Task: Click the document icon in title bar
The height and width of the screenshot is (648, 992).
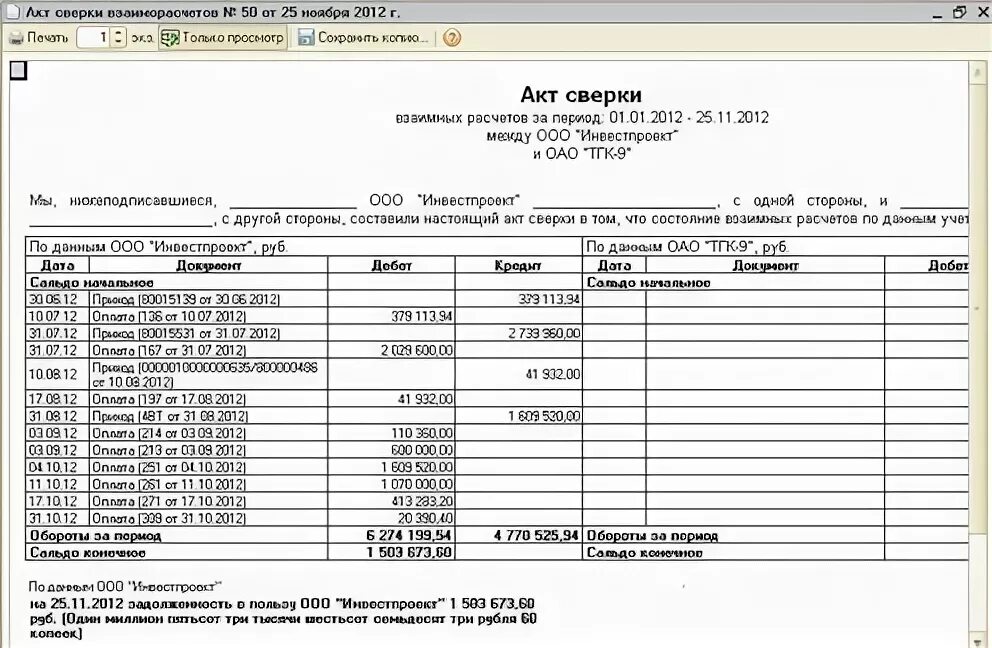Action: click(x=13, y=12)
